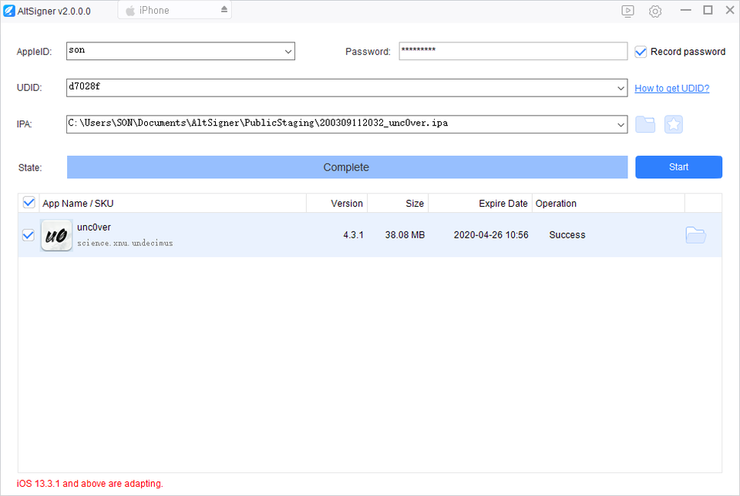Minimize the AltSigner window
740x496 pixels.
(686, 10)
